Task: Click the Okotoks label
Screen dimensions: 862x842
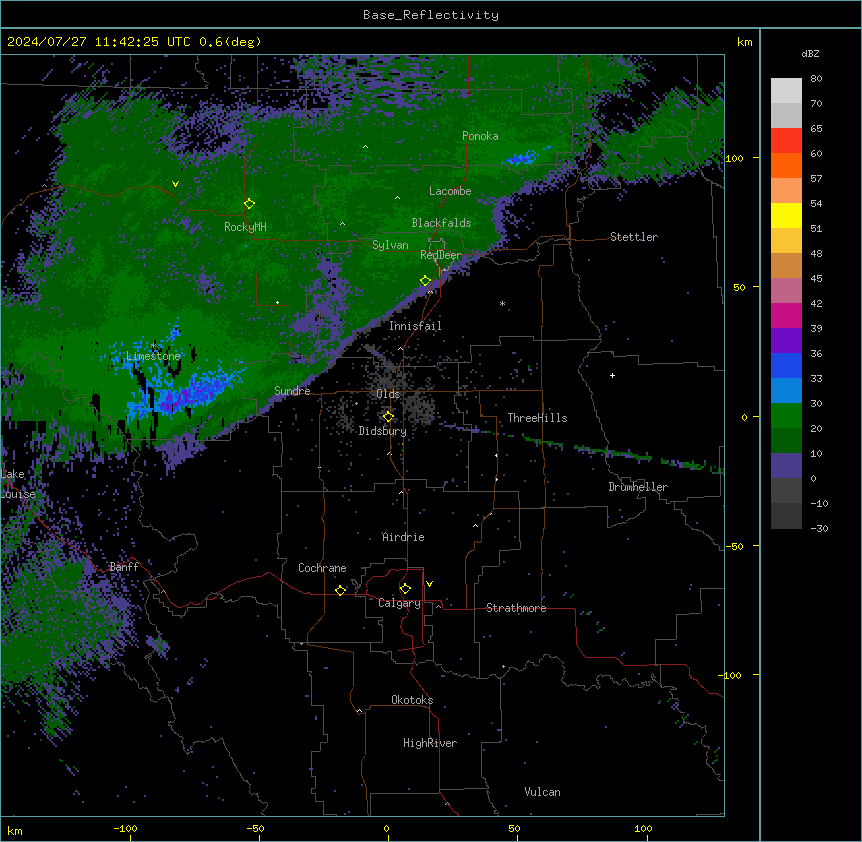Action: pos(412,700)
